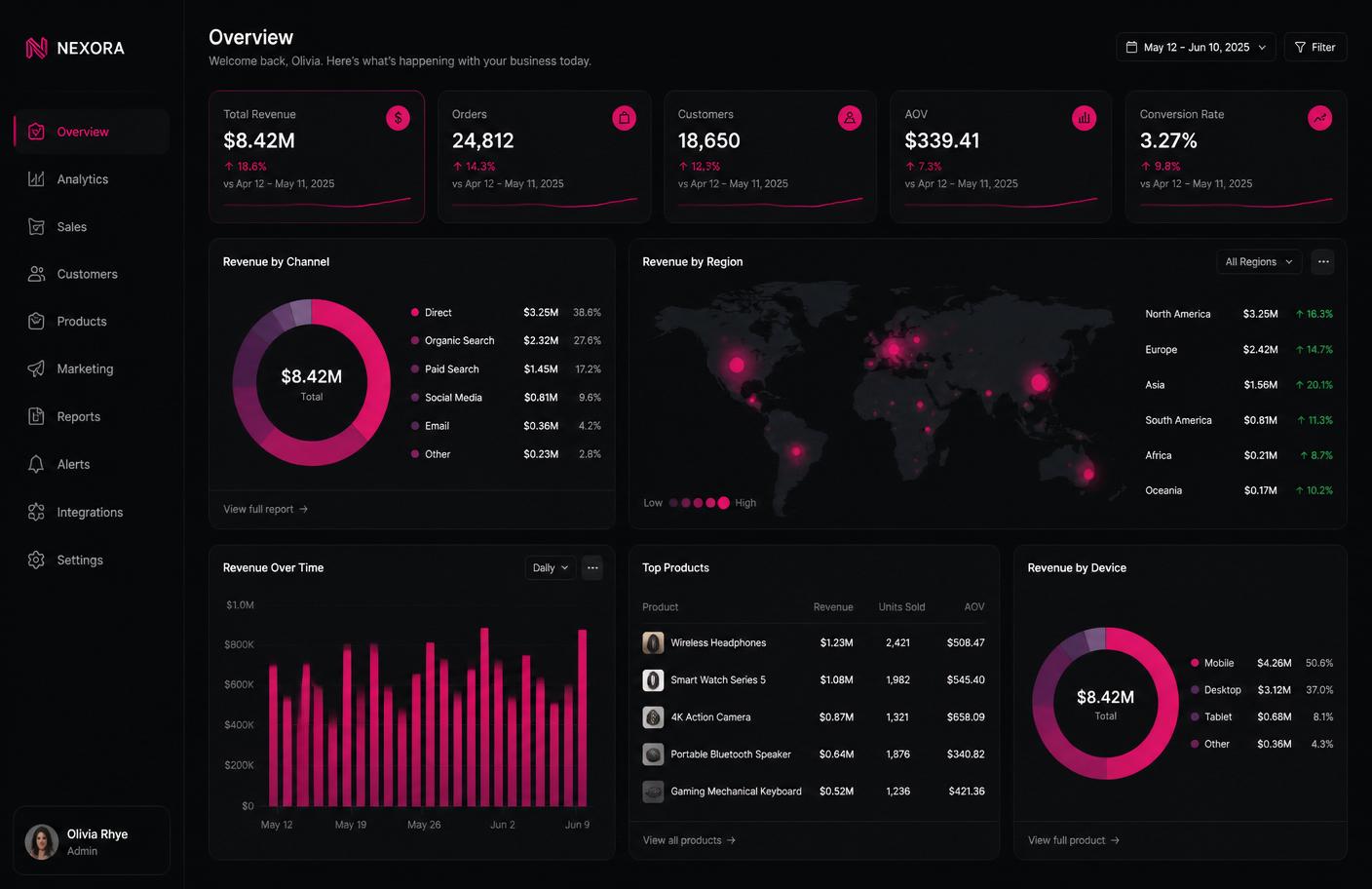The image size is (1372, 889).
Task: Click the 4K Action Camera product thumbnail
Action: click(654, 716)
